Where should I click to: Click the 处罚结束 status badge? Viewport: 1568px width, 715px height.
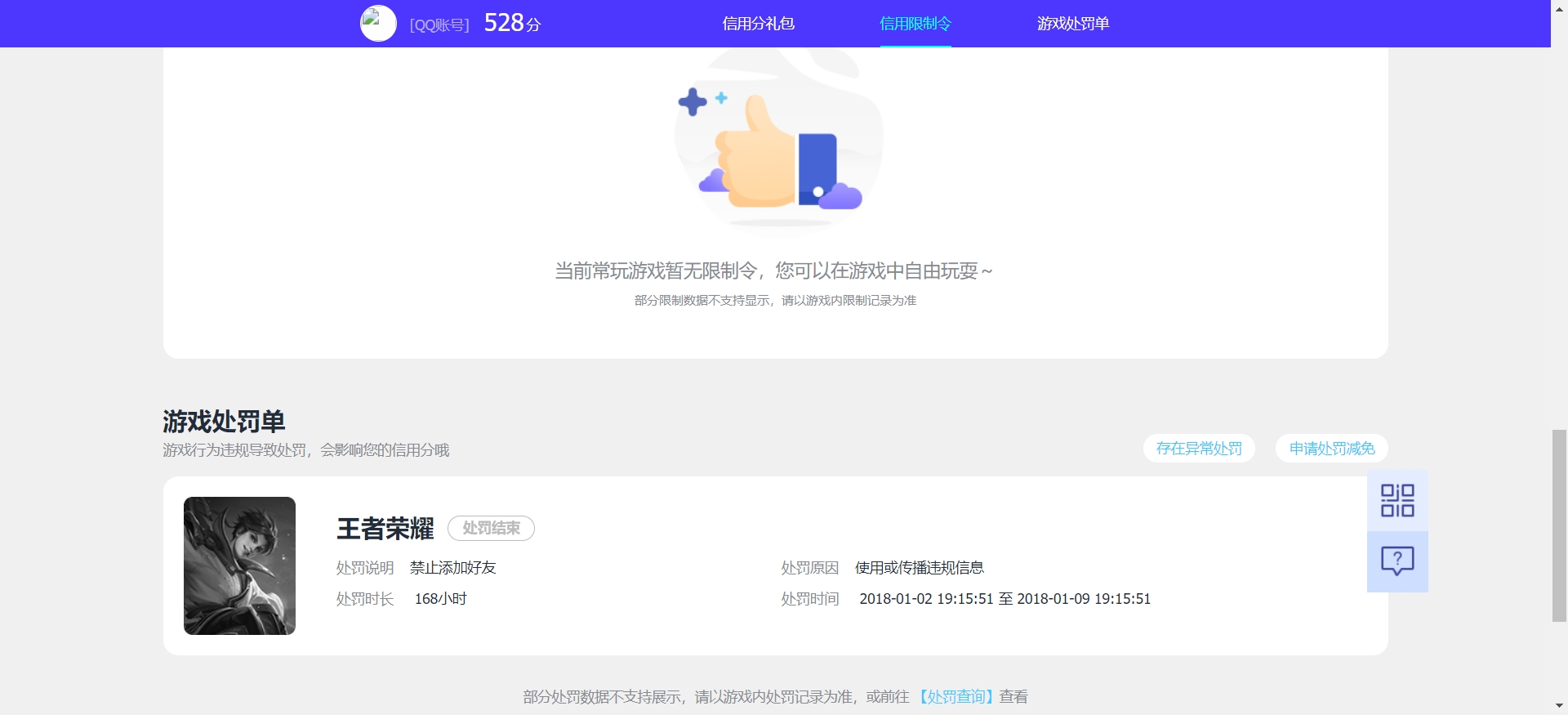[491, 528]
